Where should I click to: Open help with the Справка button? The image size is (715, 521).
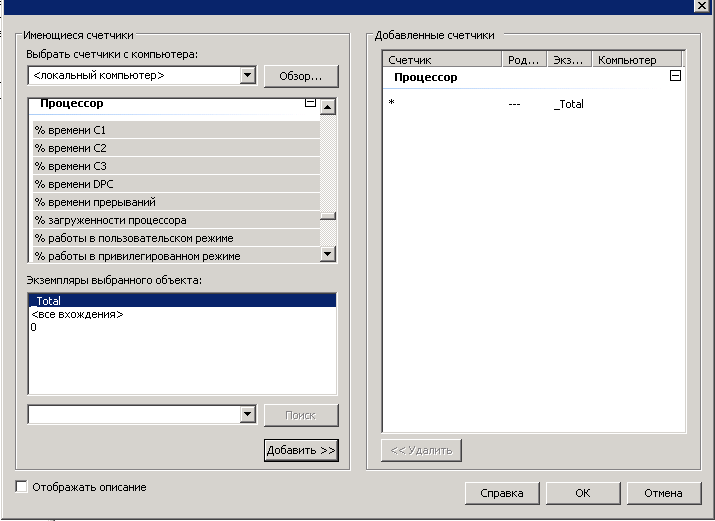[502, 493]
